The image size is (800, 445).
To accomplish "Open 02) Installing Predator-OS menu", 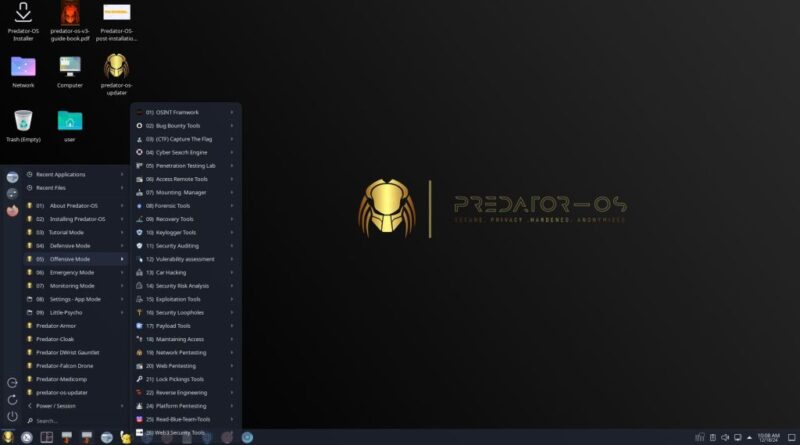I will pos(76,219).
